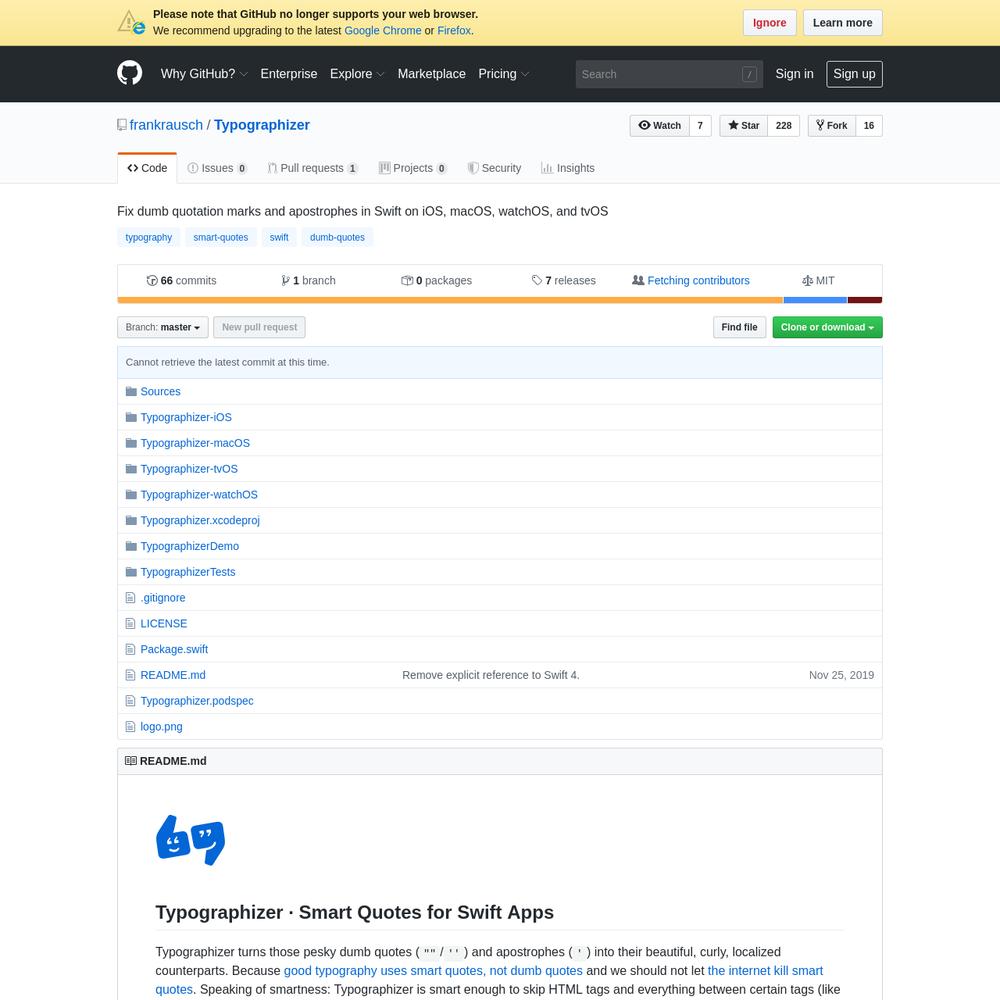This screenshot has height=1000, width=1000.
Task: View the Insights tab
Action: tap(568, 168)
